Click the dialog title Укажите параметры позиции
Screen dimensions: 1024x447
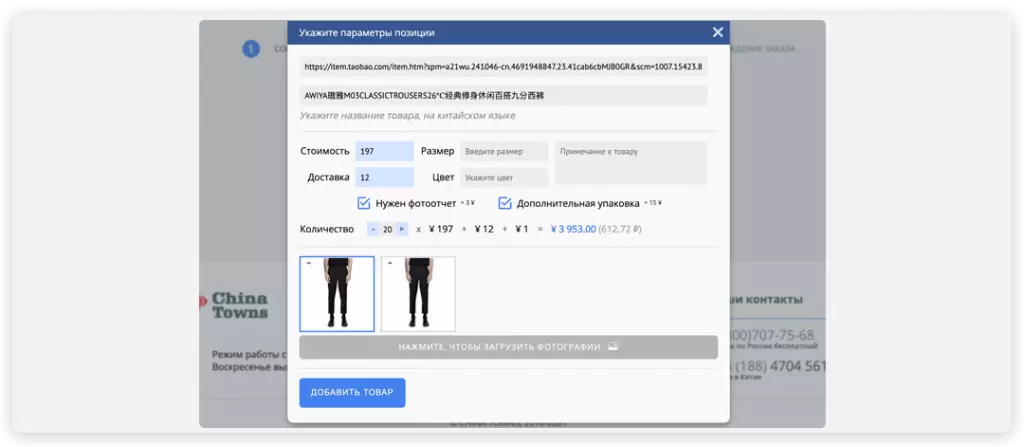pyautogui.click(x=366, y=33)
